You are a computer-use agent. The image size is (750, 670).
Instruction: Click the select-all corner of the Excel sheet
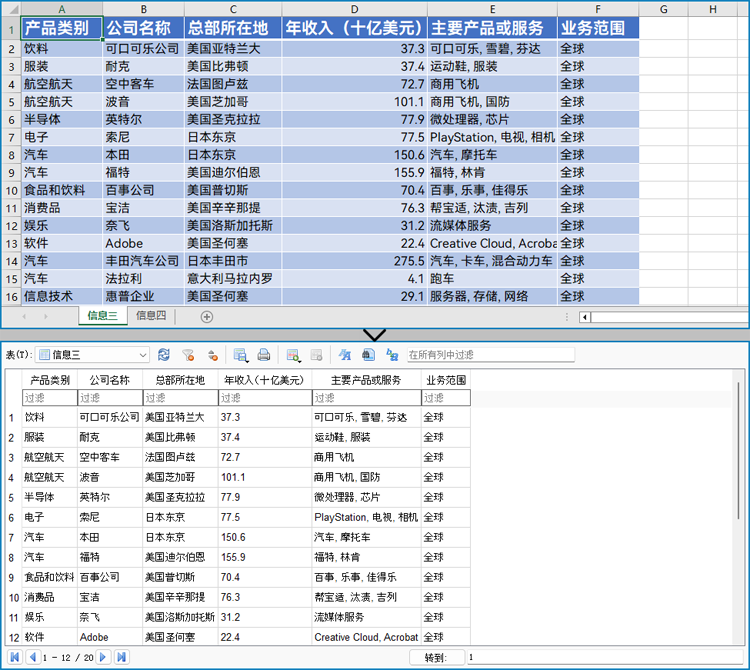click(11, 9)
